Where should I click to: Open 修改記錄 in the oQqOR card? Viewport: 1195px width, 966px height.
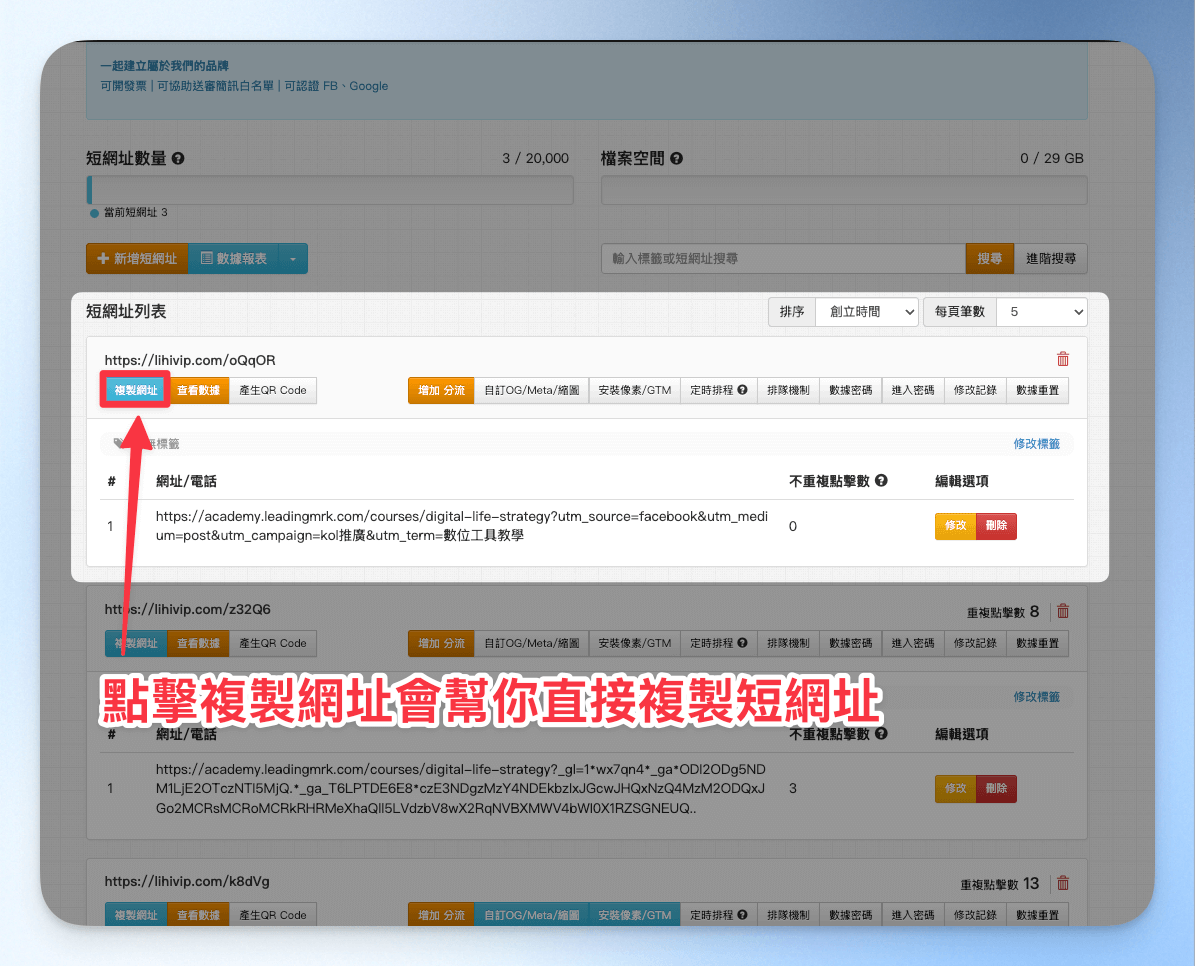pos(976,390)
